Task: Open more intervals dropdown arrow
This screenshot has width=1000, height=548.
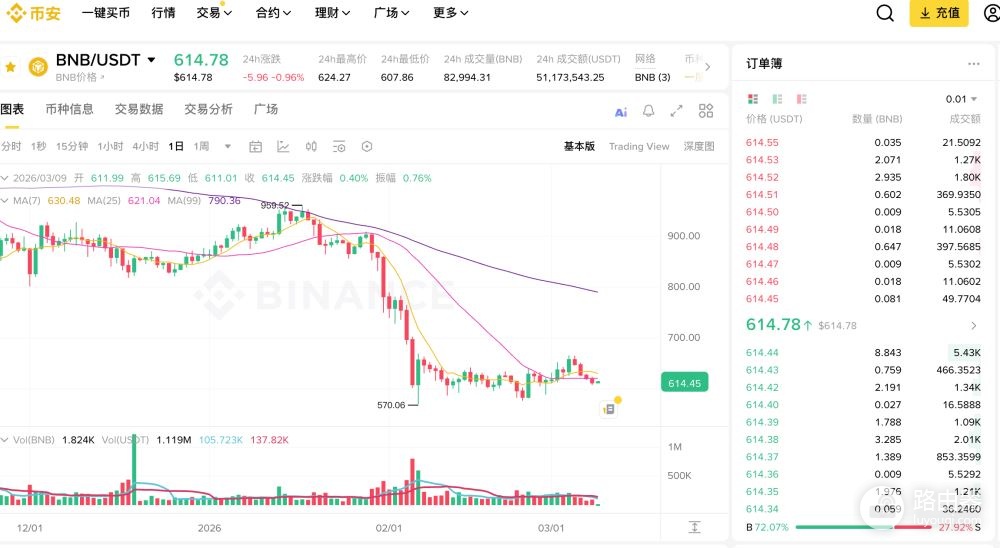Action: point(228,146)
